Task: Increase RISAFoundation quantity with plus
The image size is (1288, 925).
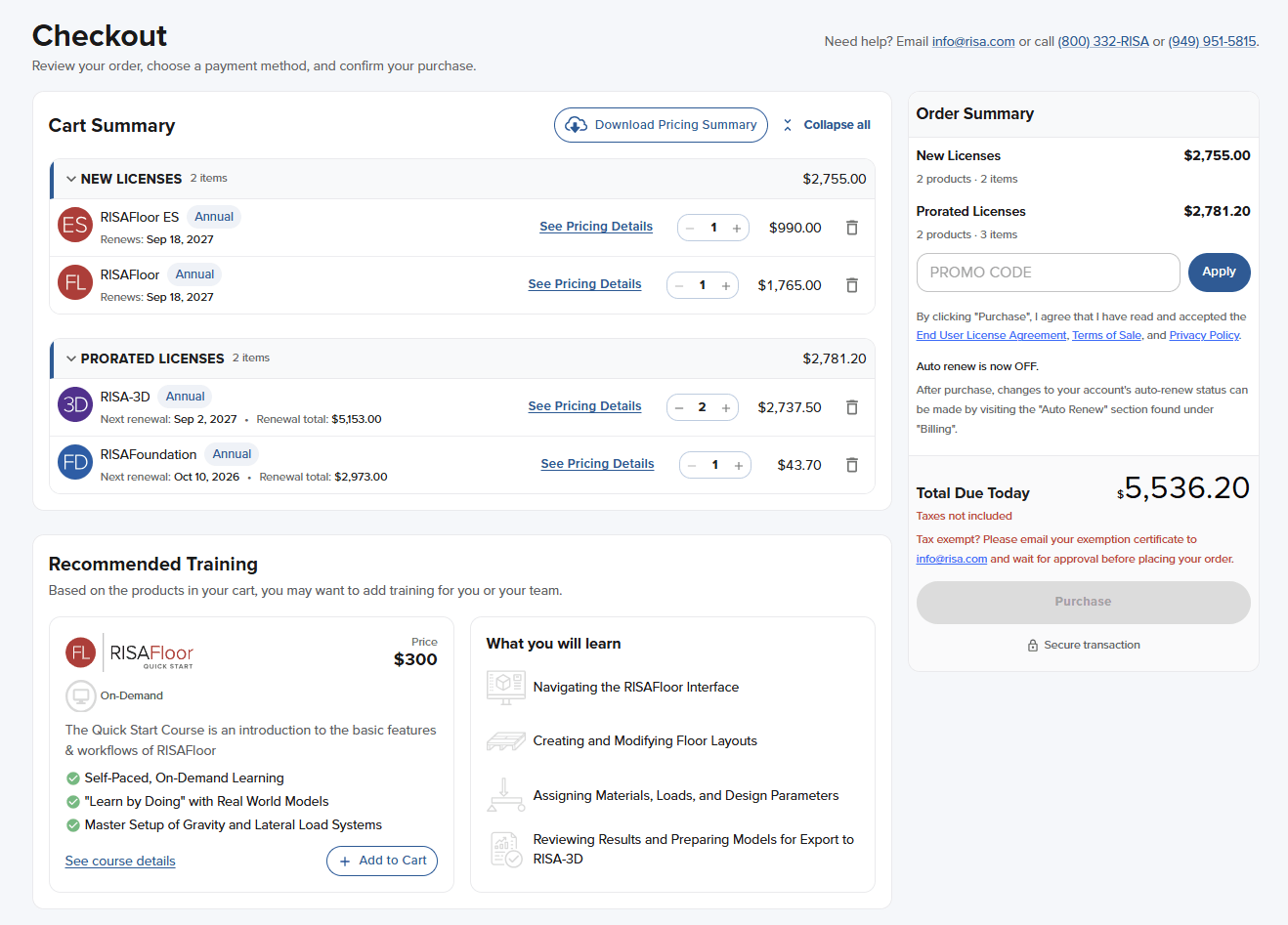Action: pos(739,466)
